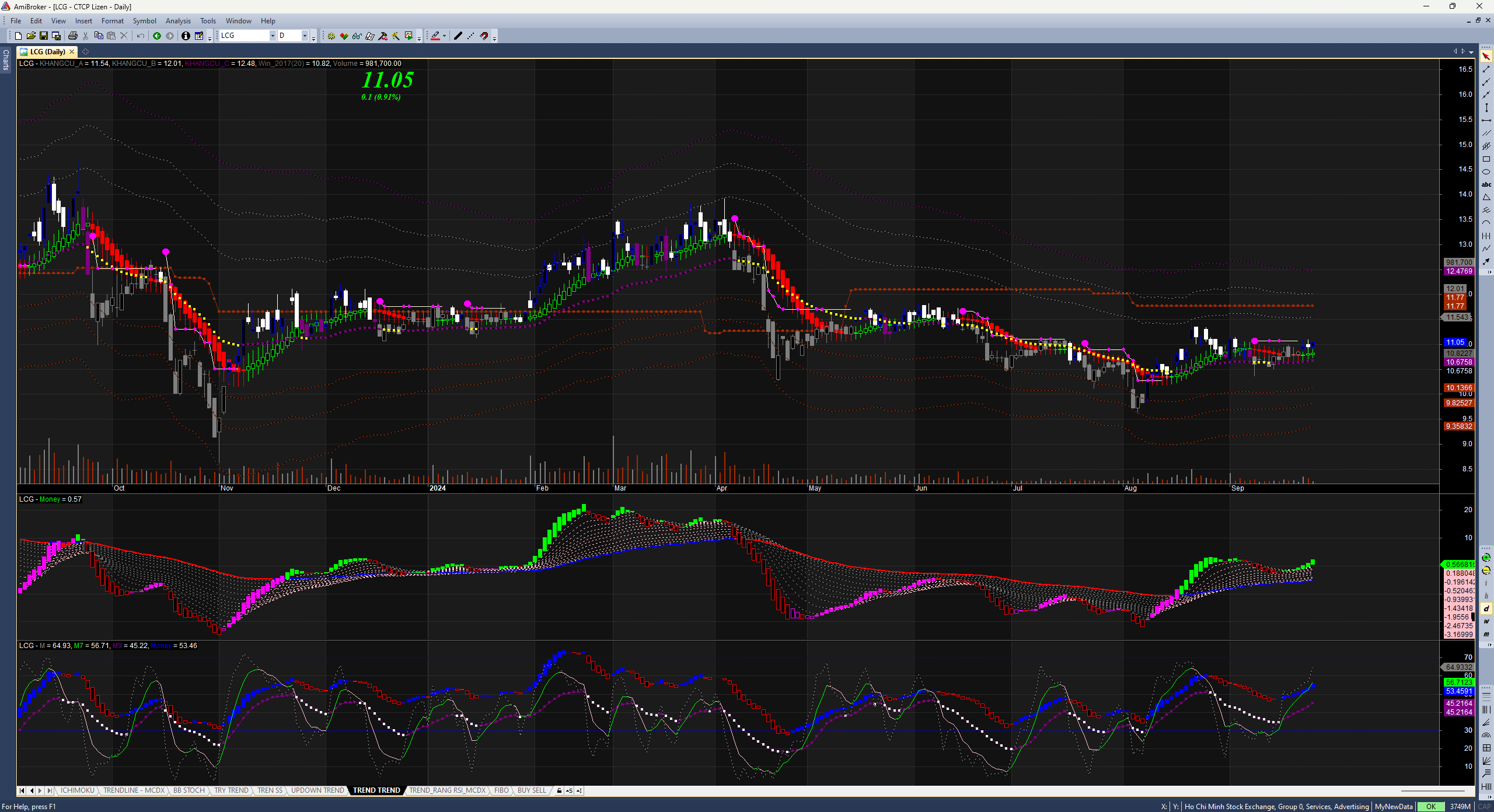Click the Copy toolbar icon
Image resolution: width=1494 pixels, height=812 pixels.
point(99,36)
